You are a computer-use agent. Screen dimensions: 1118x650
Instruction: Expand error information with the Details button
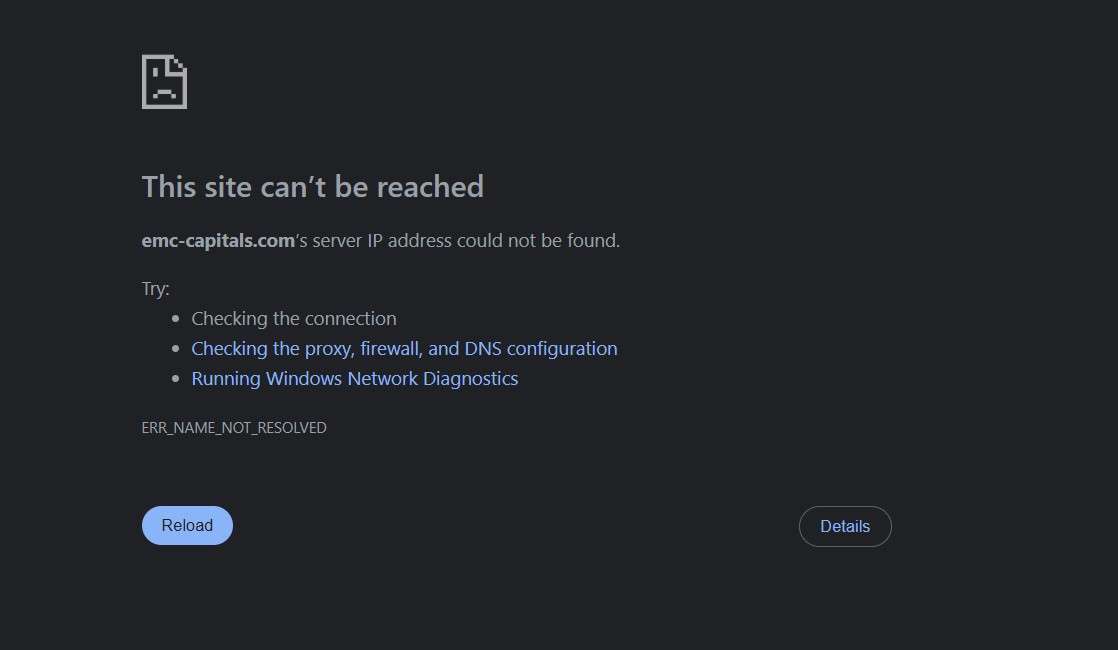tap(845, 527)
